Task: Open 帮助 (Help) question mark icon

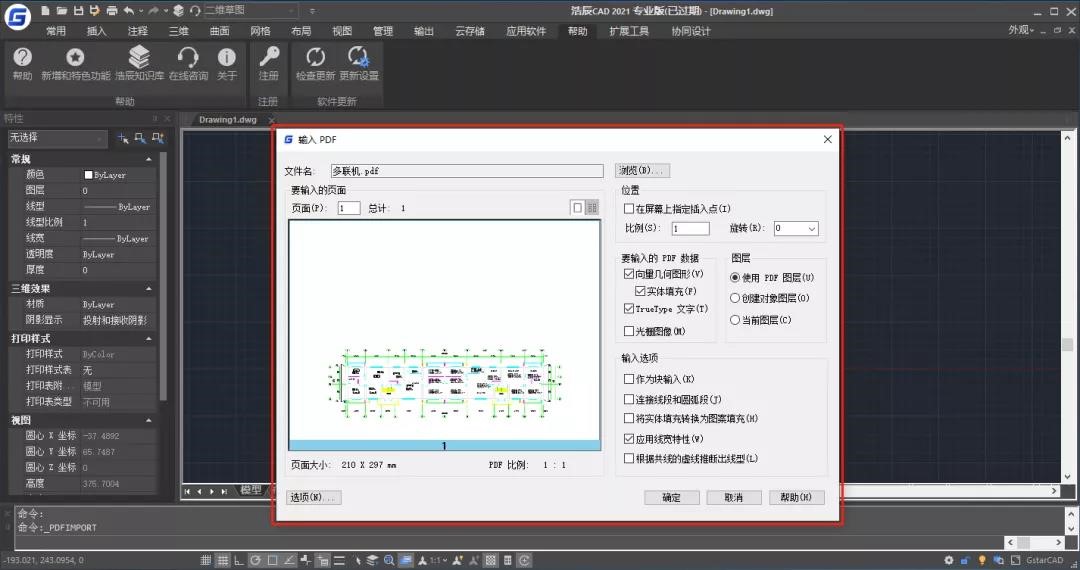Action: pyautogui.click(x=23, y=57)
